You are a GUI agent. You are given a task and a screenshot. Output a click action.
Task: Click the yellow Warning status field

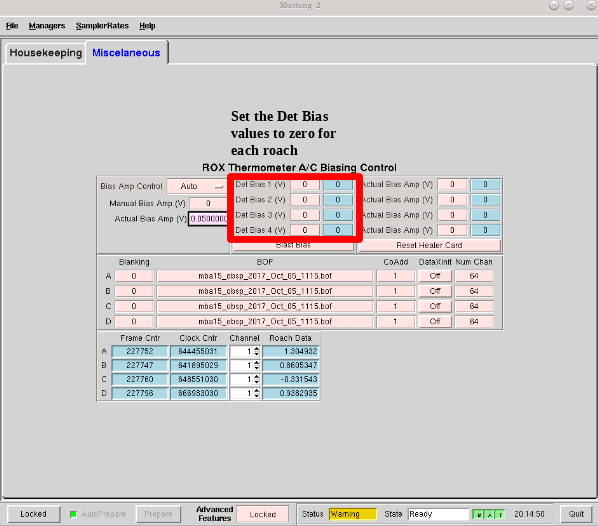[x=352, y=514]
